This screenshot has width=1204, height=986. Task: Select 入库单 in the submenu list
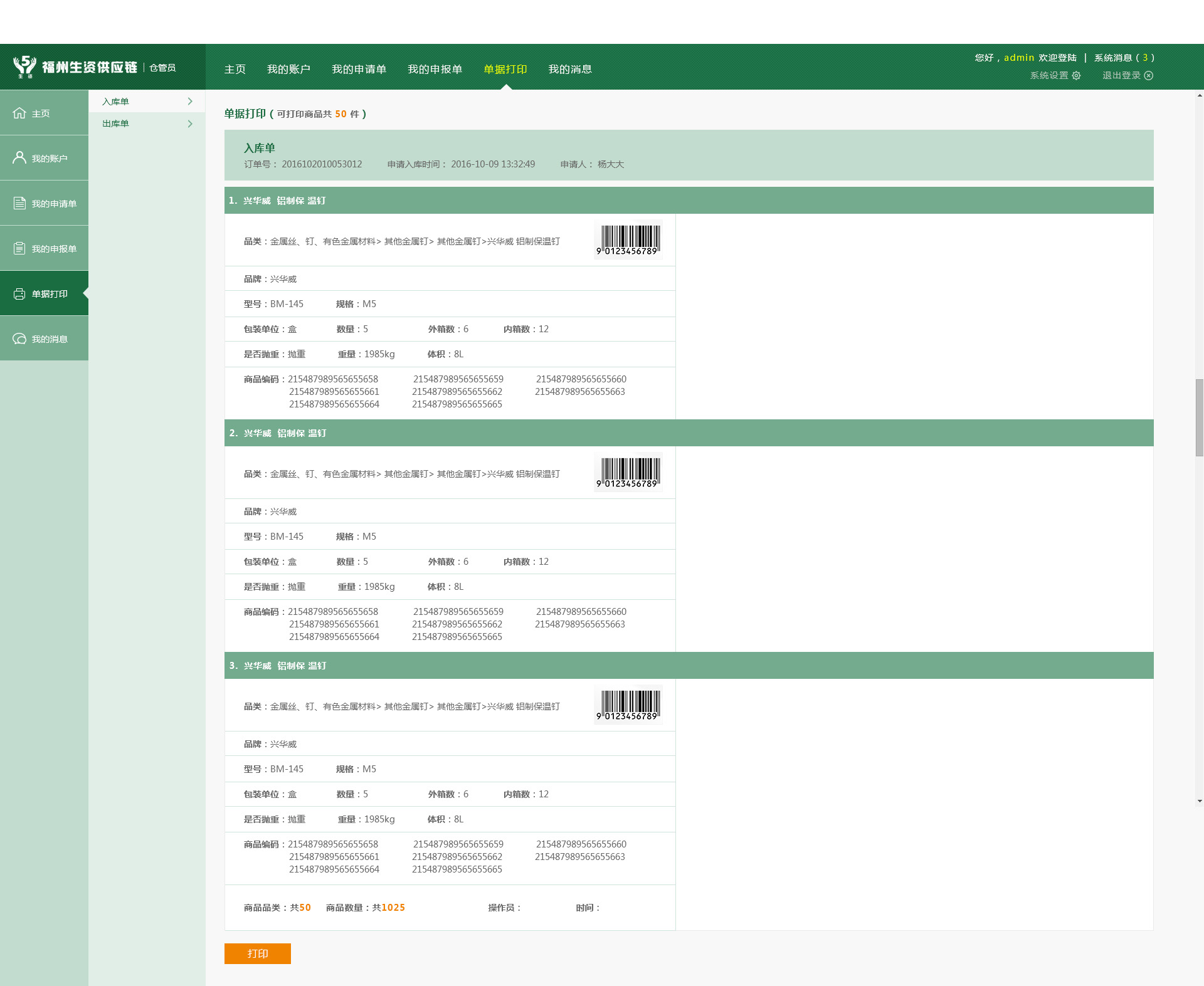(147, 101)
